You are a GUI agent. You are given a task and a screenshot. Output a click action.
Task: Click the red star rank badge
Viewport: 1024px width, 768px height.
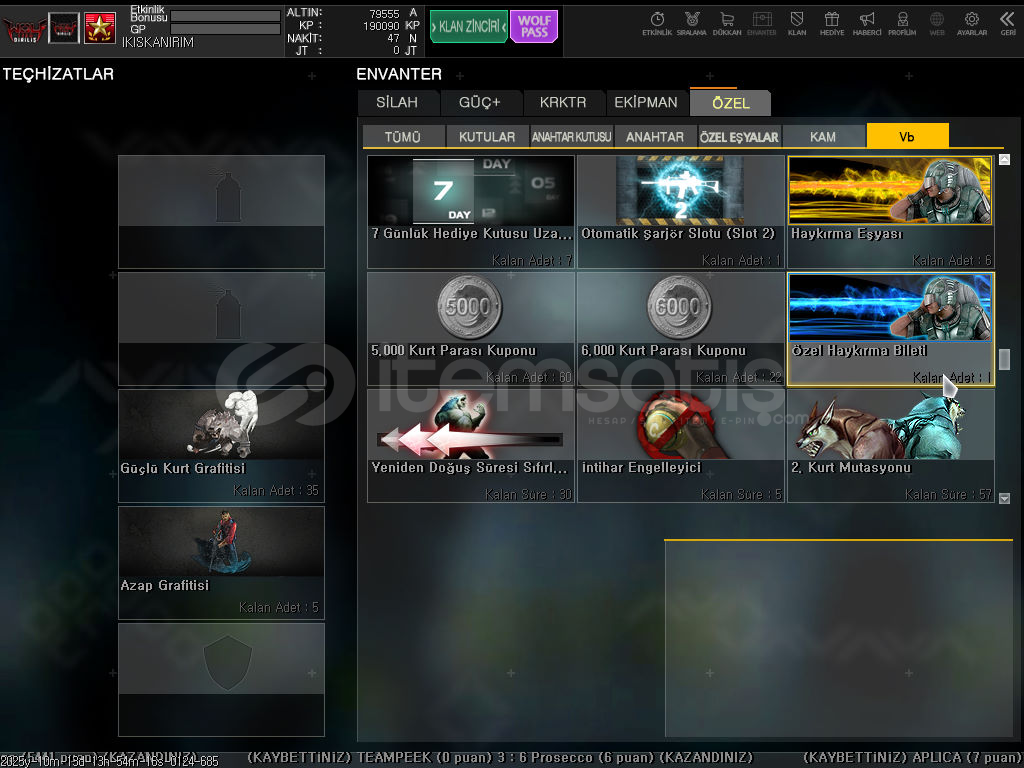(99, 28)
